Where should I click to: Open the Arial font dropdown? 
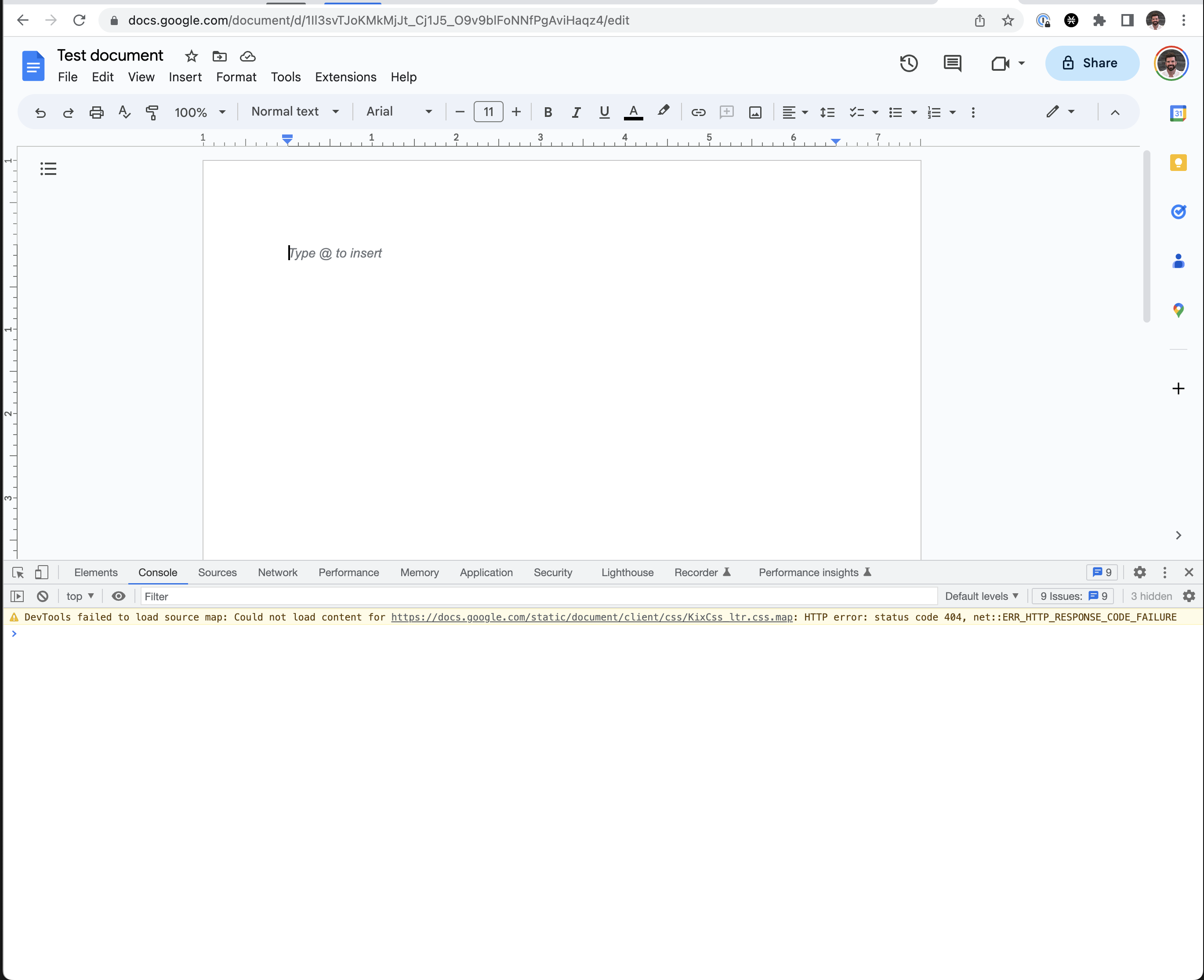point(399,112)
